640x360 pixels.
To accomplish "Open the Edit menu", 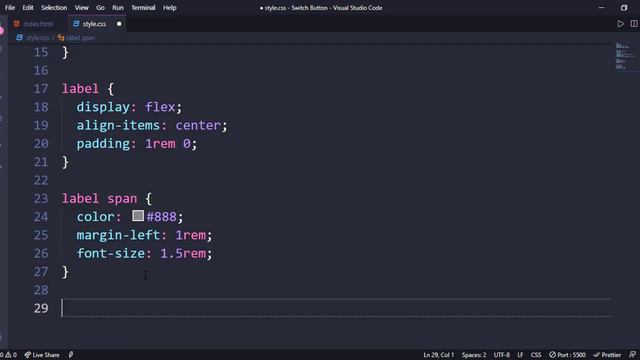I will pos(28,8).
